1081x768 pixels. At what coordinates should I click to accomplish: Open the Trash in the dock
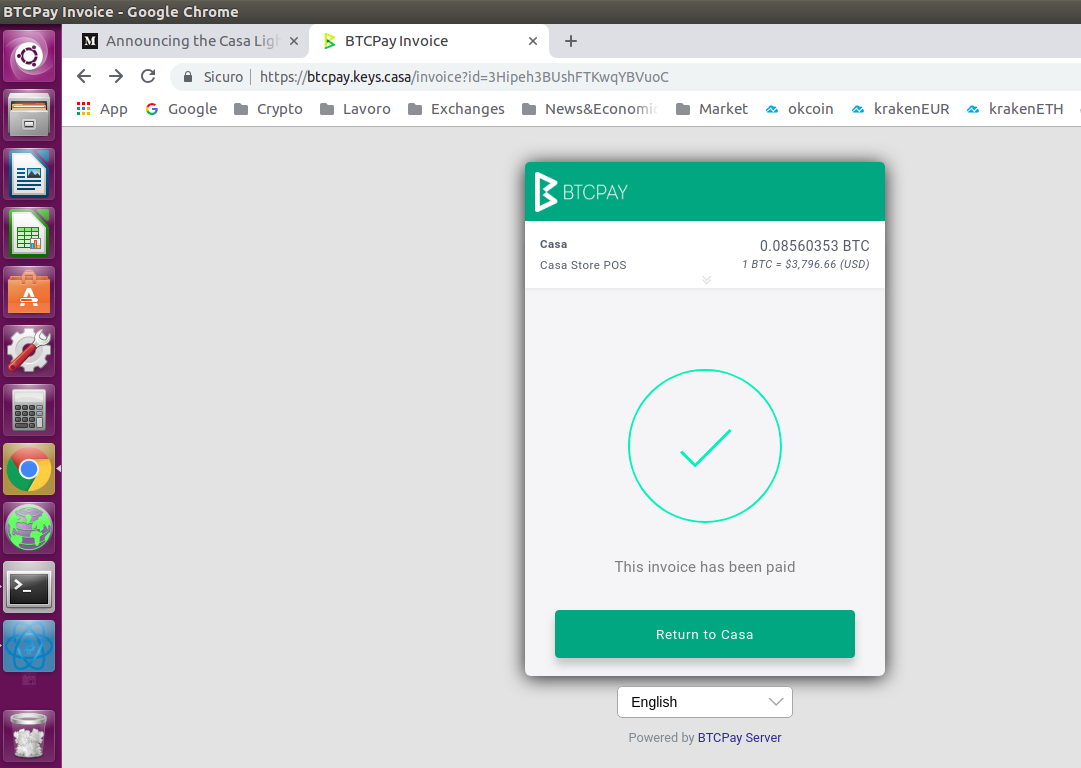(29, 736)
